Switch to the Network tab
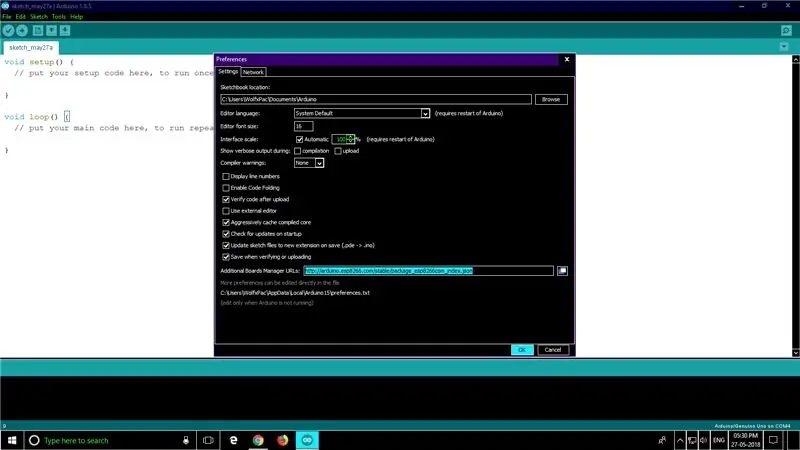This screenshot has height=450, width=800. (253, 72)
